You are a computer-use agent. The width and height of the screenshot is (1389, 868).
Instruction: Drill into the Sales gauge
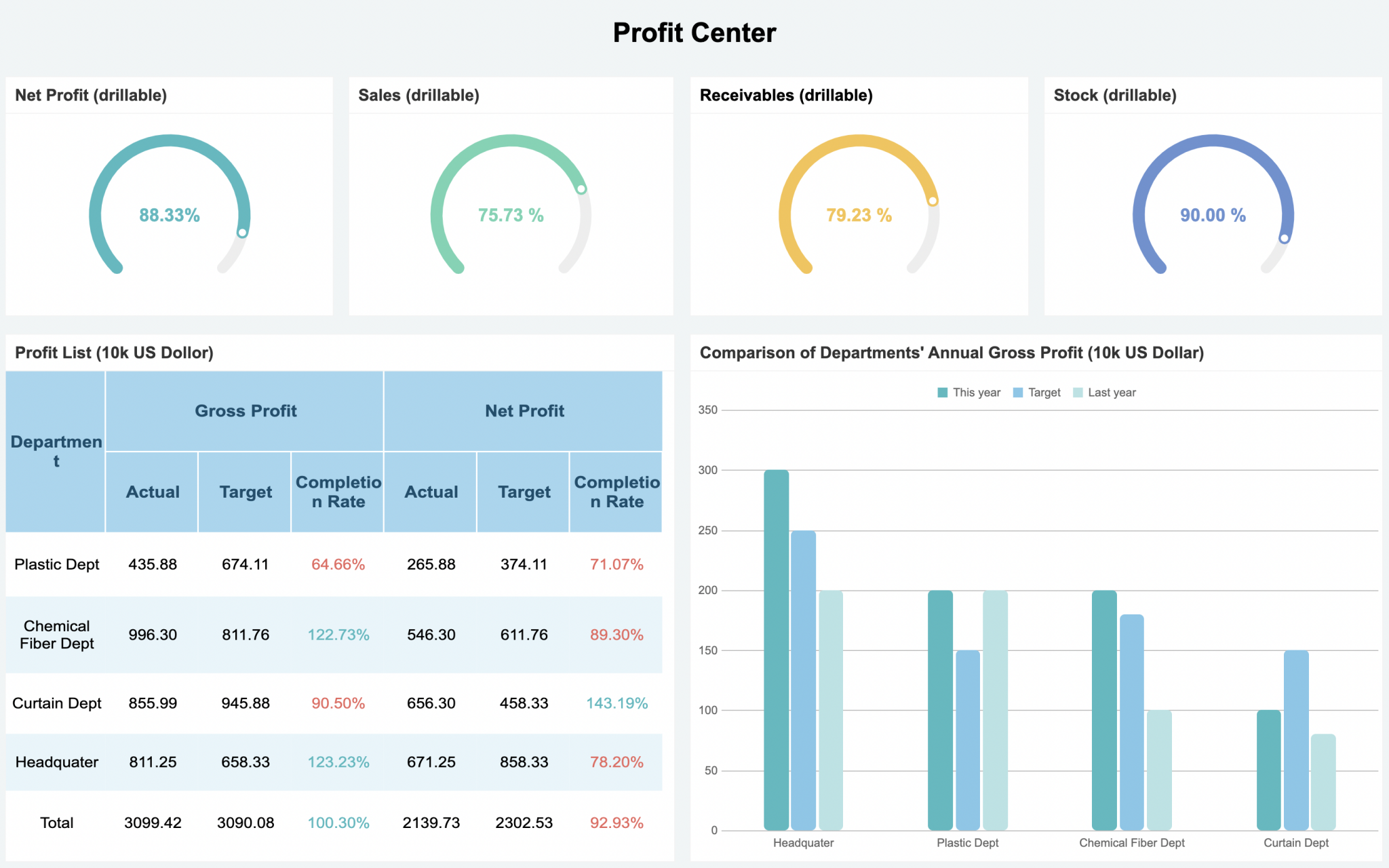click(512, 216)
